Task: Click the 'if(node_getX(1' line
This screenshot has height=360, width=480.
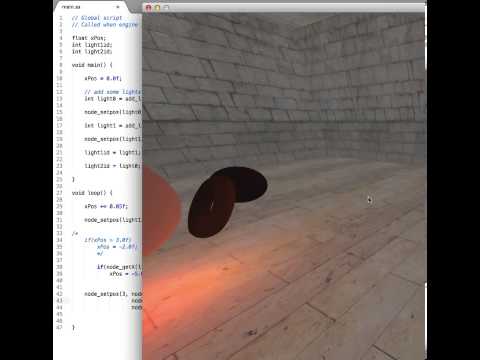Action: click(x=119, y=267)
